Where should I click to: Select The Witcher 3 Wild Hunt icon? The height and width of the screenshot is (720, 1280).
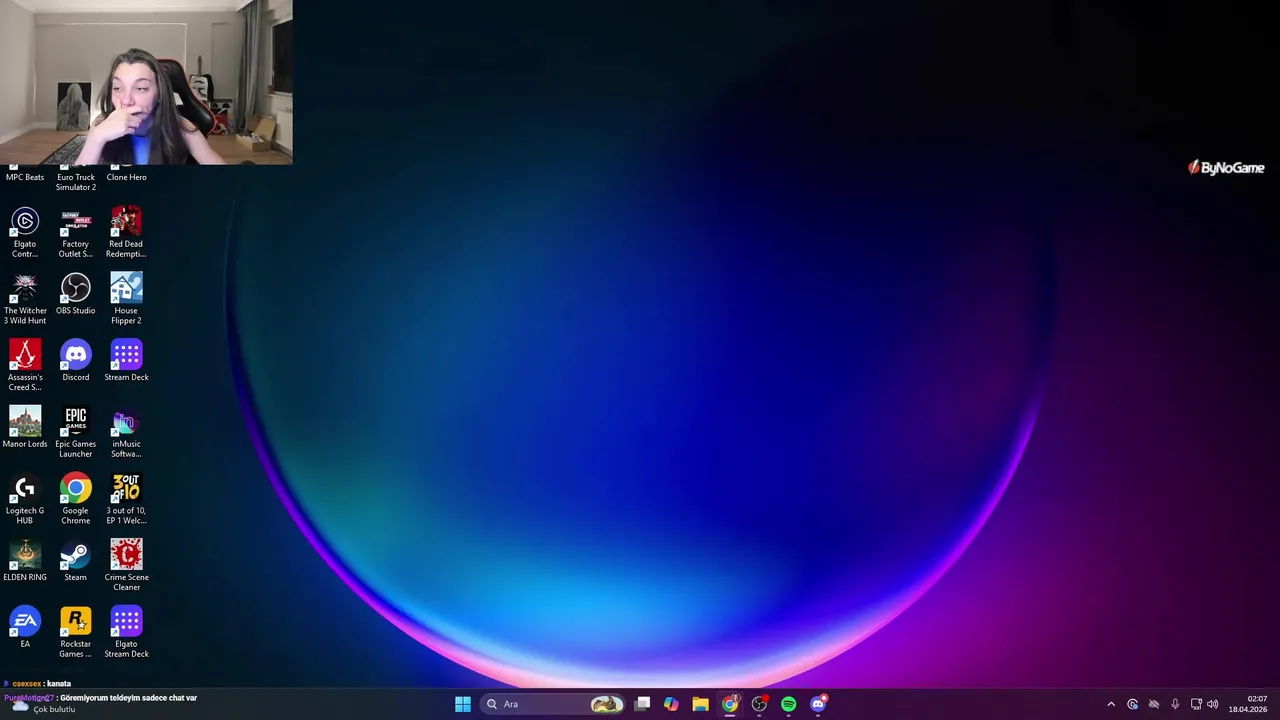point(25,299)
